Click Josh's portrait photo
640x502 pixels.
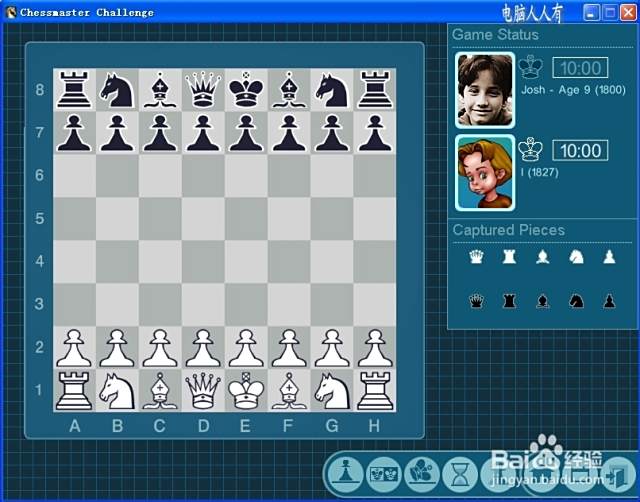click(485, 90)
